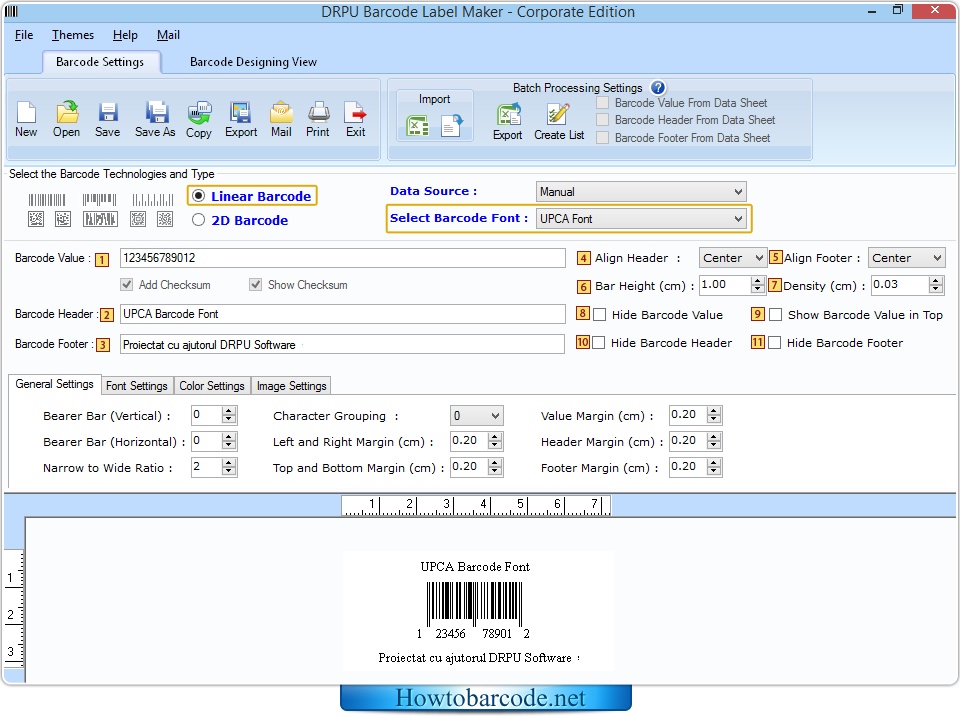Image resolution: width=960 pixels, height=717 pixels.
Task: Select the Linear Barcode radio button
Action: [198, 196]
